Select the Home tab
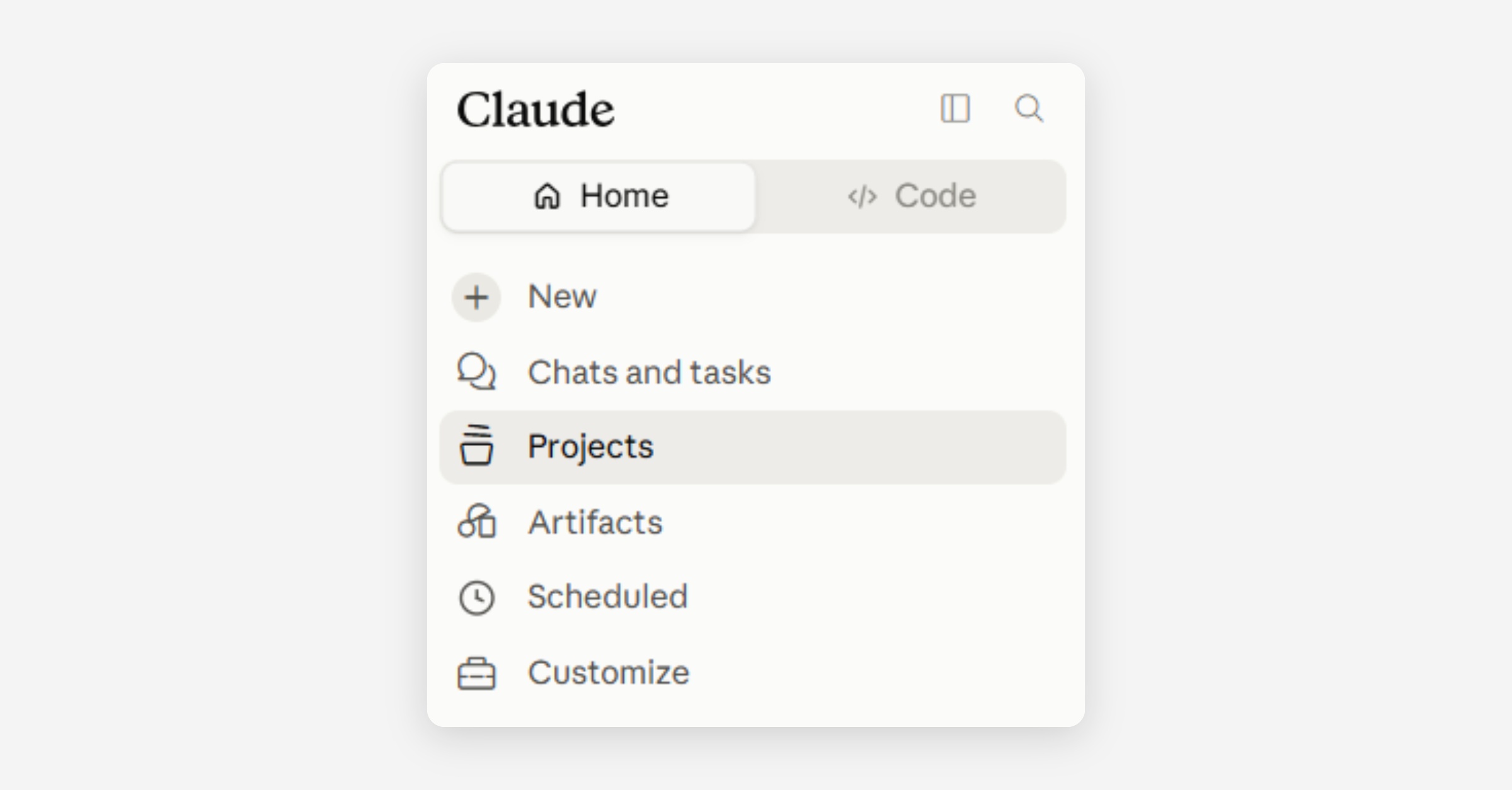 coord(598,197)
